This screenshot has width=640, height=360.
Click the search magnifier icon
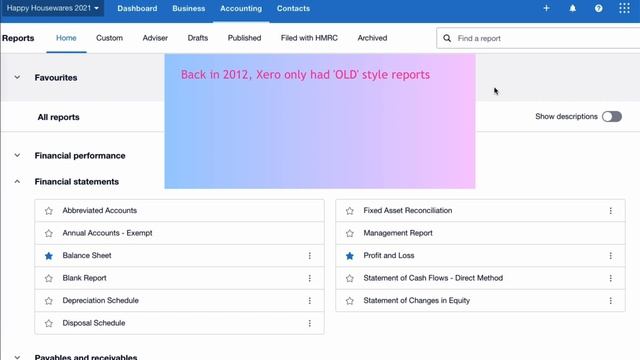(447, 38)
